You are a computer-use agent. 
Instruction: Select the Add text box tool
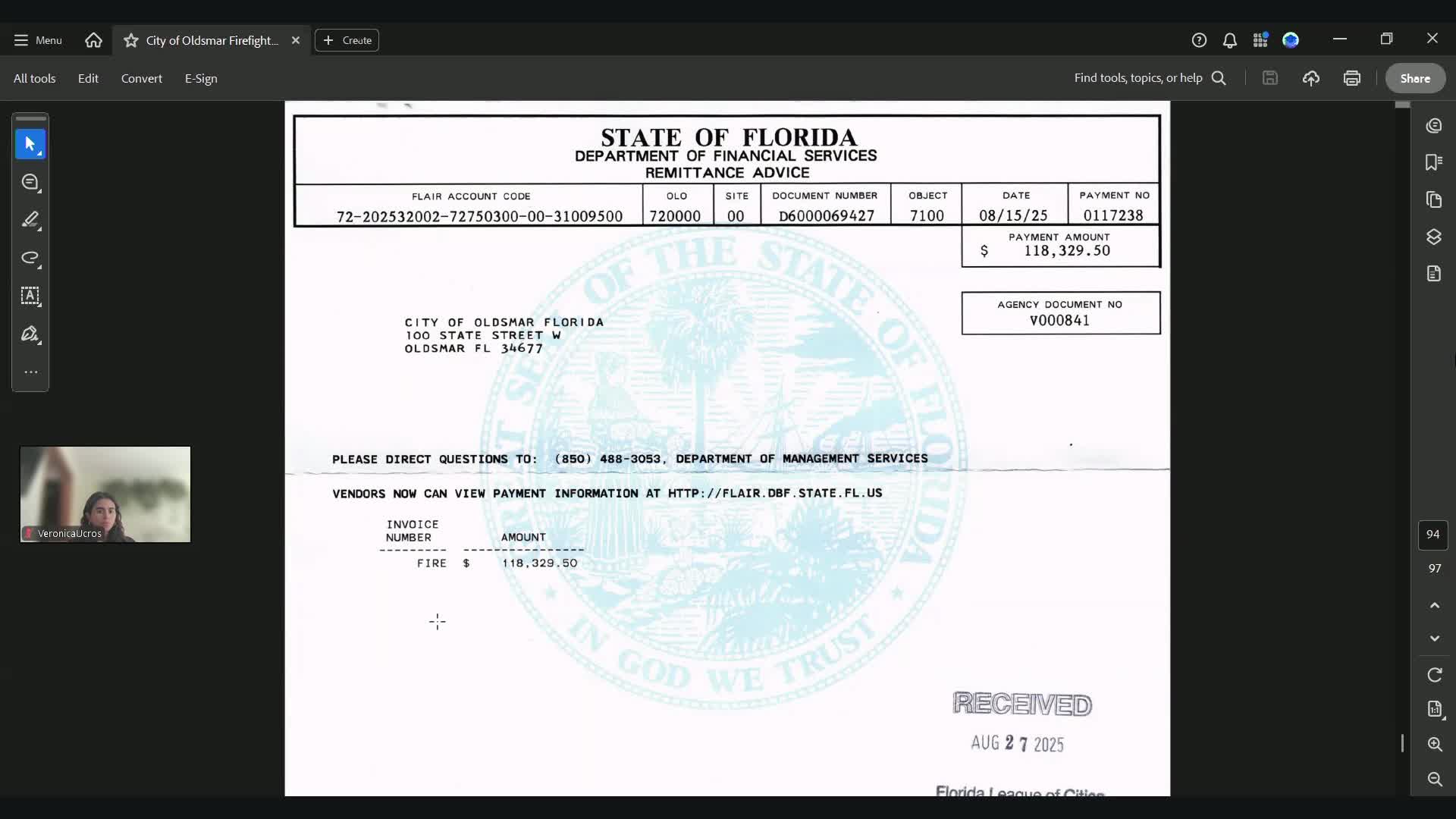click(x=30, y=296)
